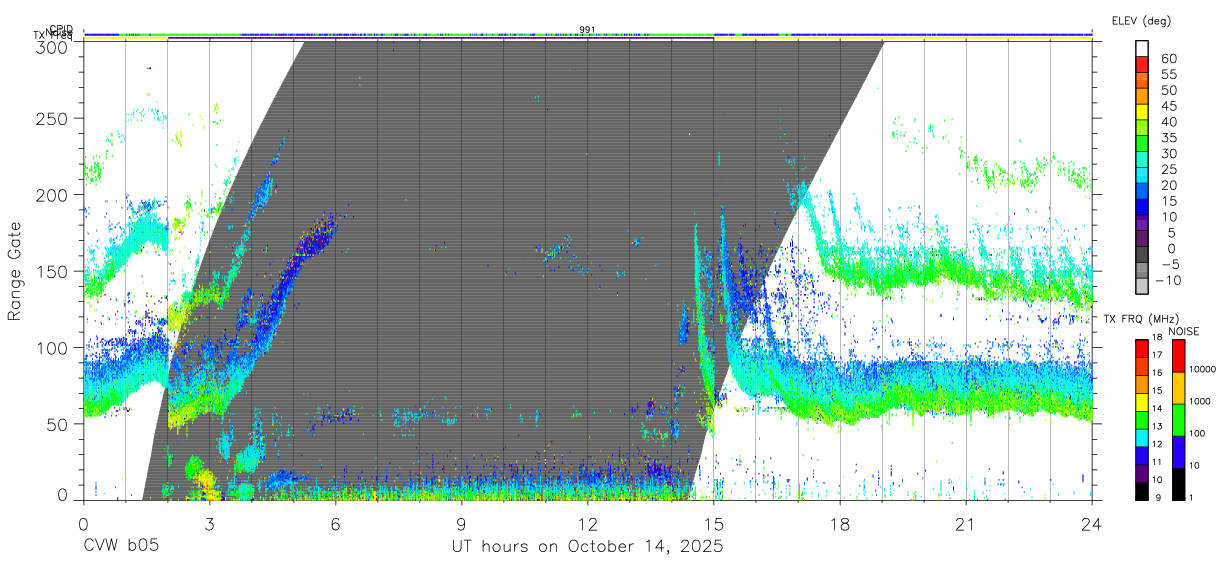Click the "NOISE" legend title above noise bar

(x=1182, y=331)
